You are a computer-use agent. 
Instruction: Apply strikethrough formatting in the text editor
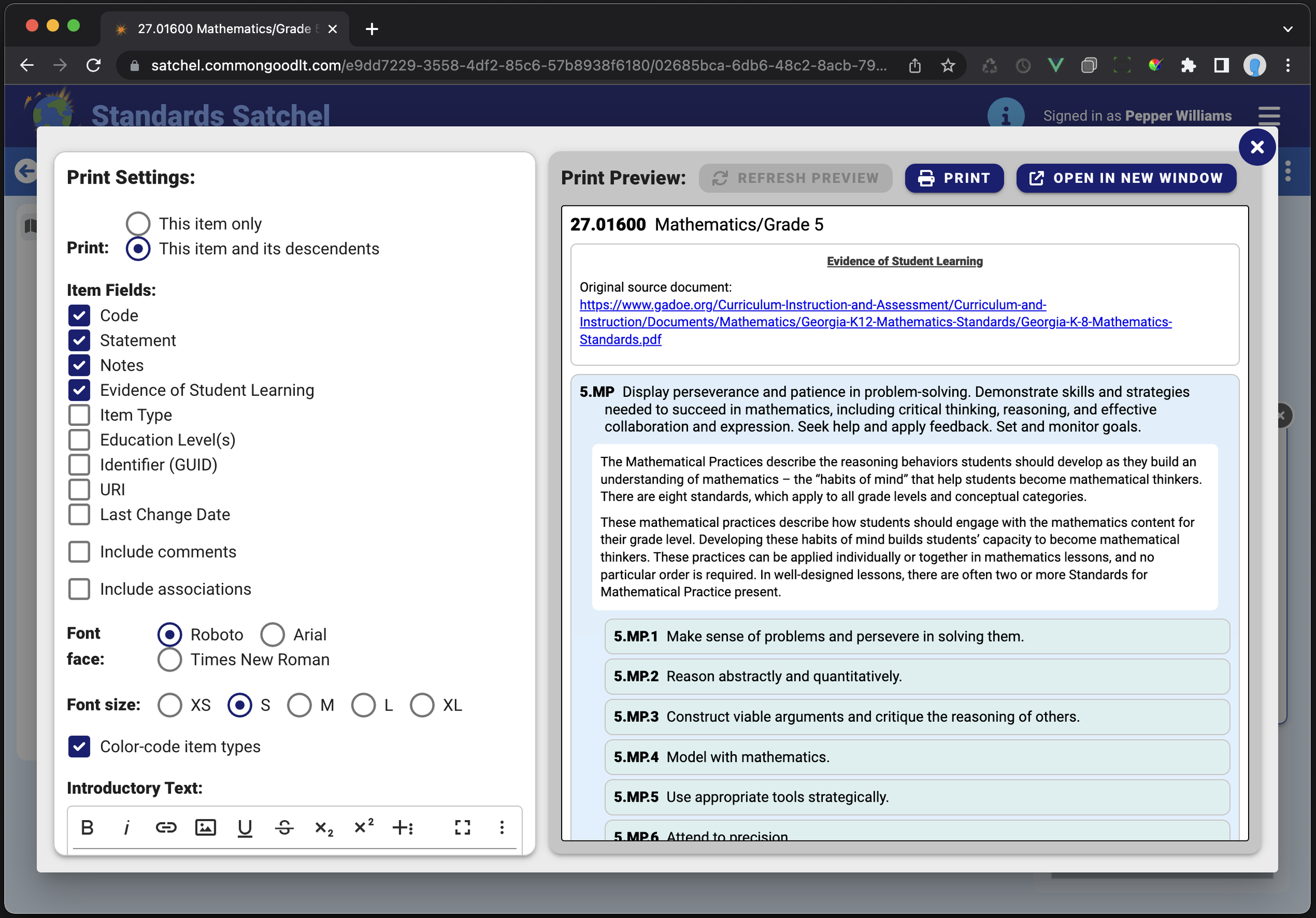285,827
